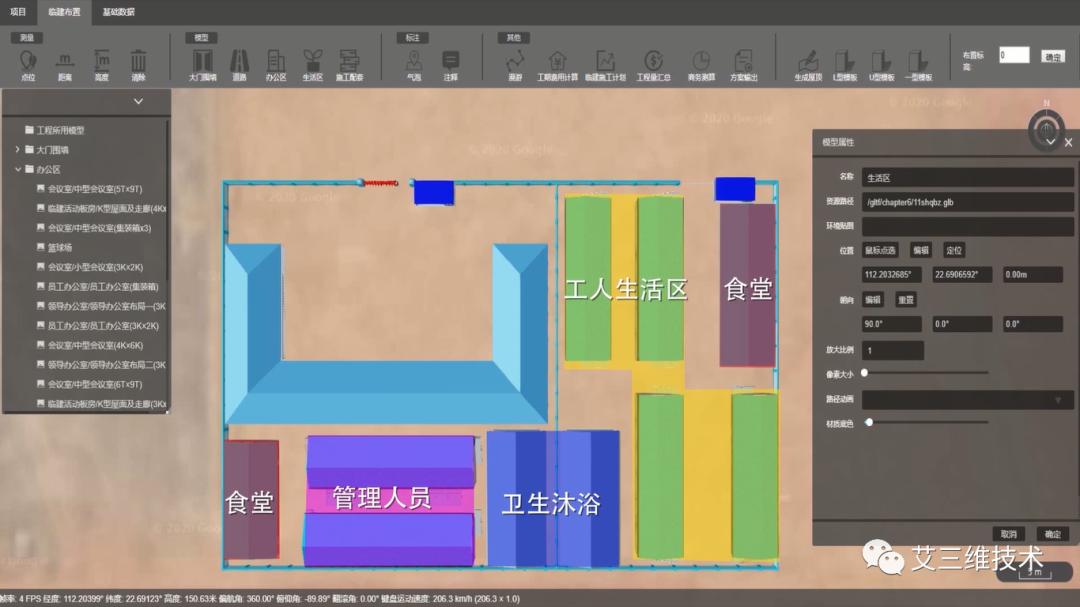Click the 生成屋顶 roof generation icon
Screen dimensions: 1080x607
[x=808, y=60]
